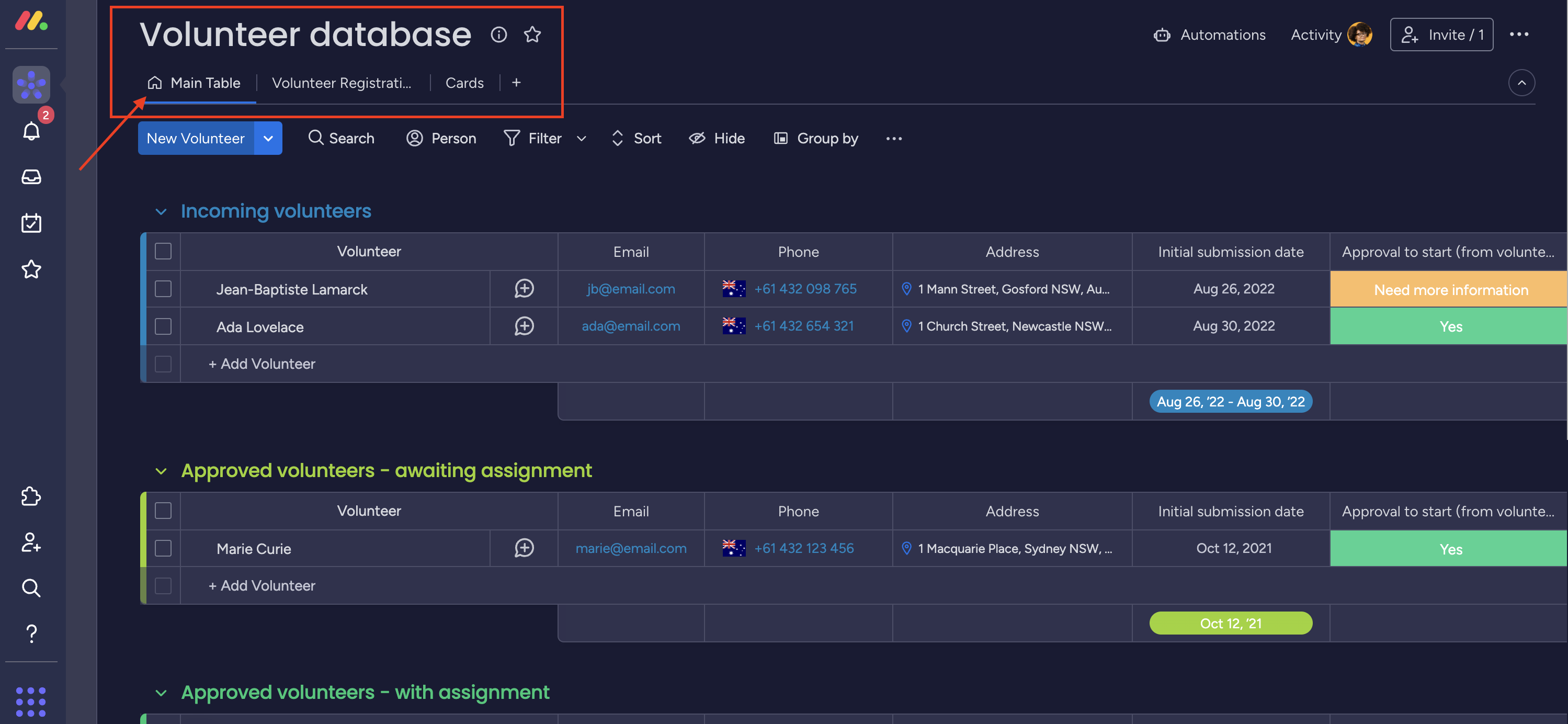
Task: Open New Volunteer dropdown arrow
Action: (268, 138)
